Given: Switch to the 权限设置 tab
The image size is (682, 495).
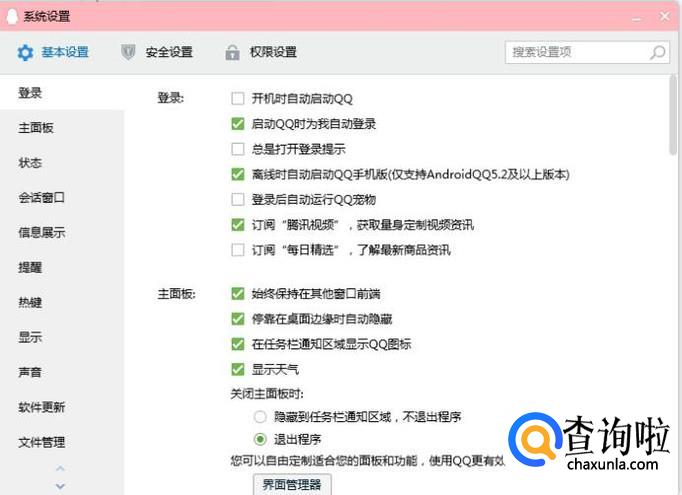Looking at the screenshot, I should tap(273, 52).
